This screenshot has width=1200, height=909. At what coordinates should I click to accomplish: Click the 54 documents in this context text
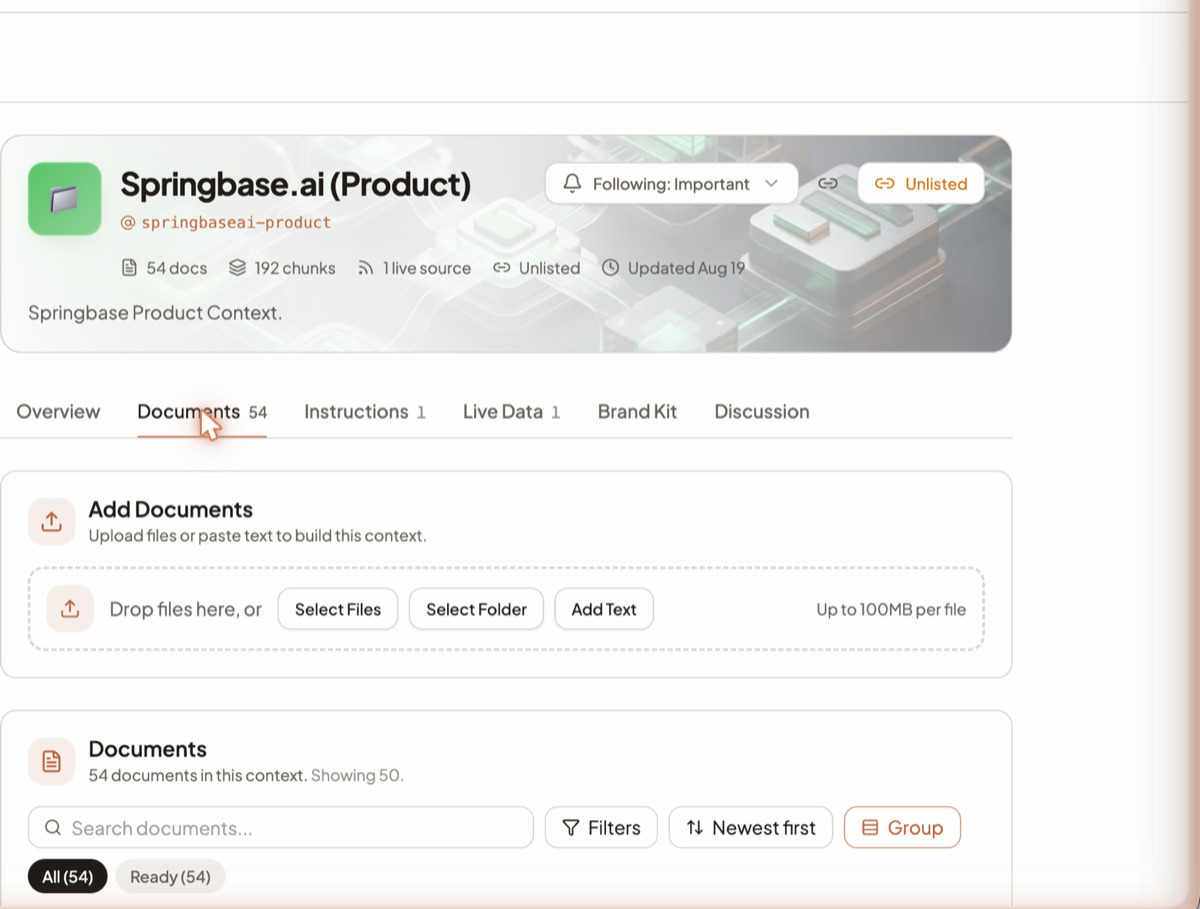coord(198,776)
